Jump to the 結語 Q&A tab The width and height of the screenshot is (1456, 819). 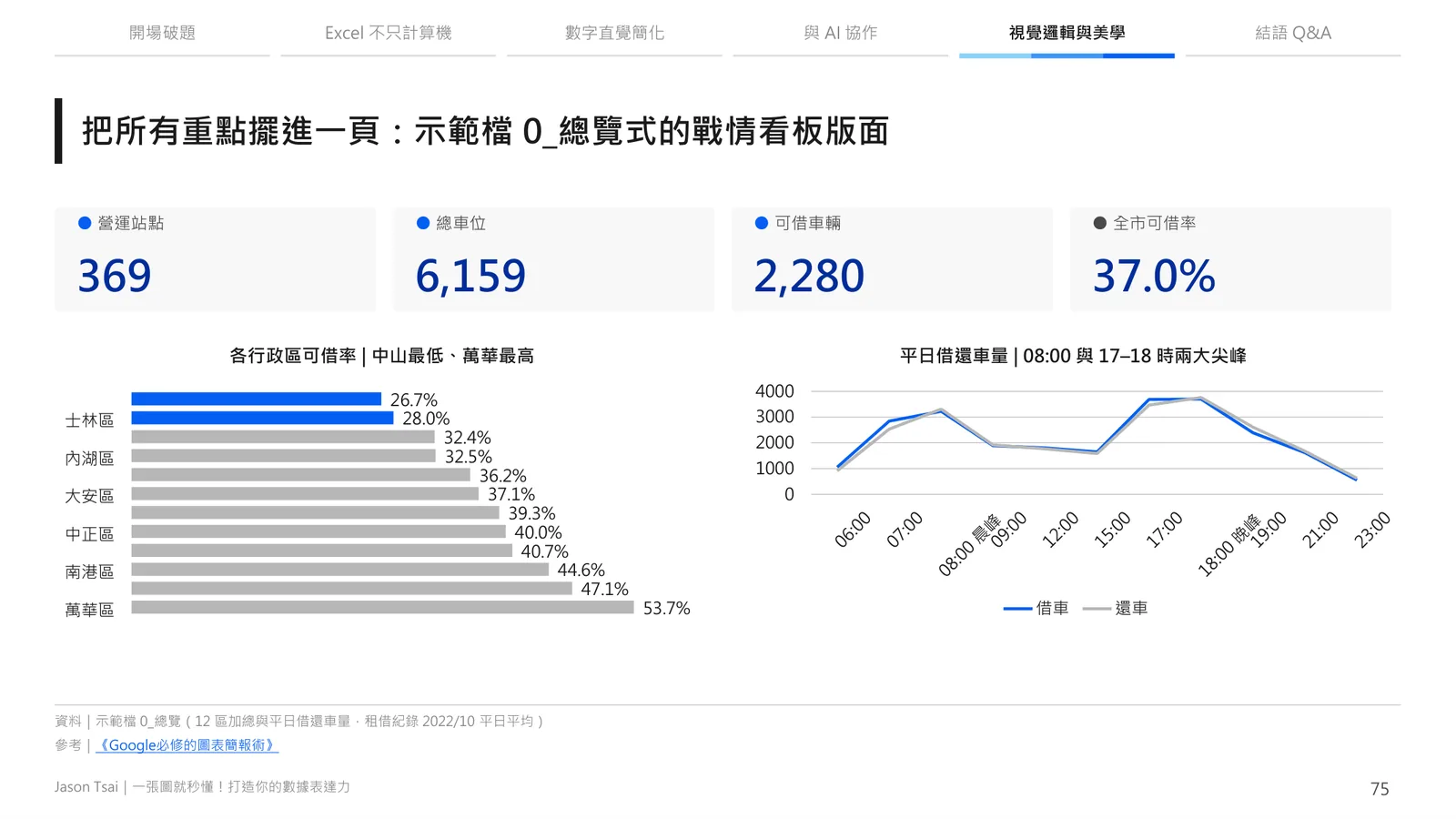[1293, 33]
